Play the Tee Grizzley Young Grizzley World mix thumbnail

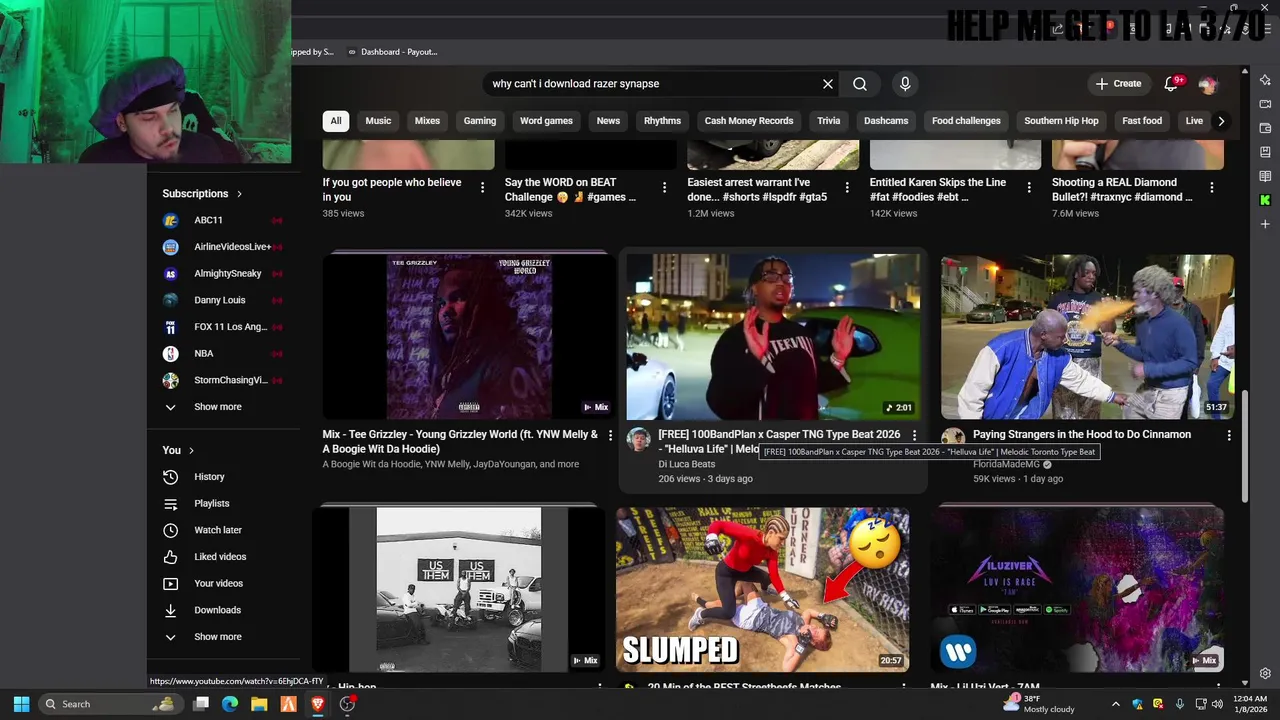click(x=469, y=336)
